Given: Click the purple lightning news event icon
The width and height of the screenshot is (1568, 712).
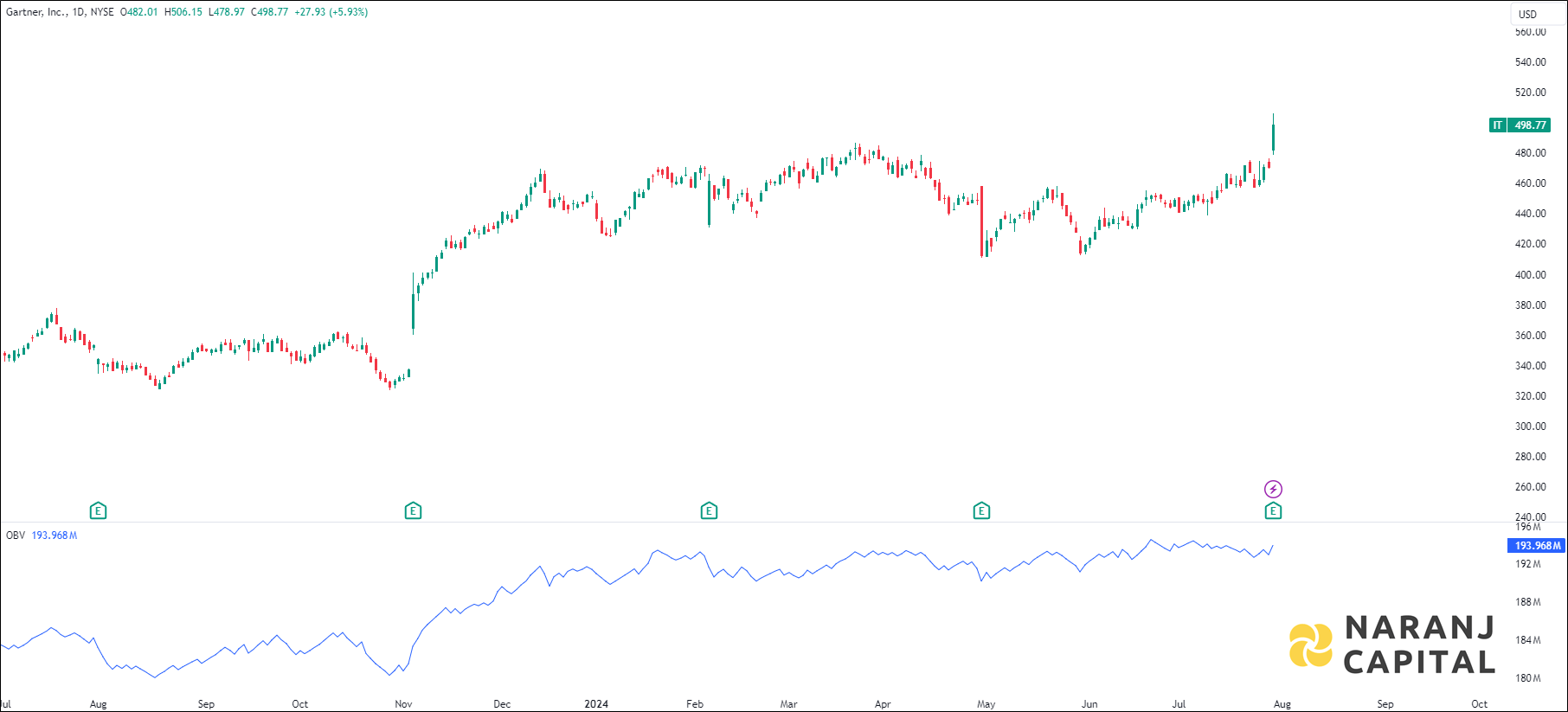Looking at the screenshot, I should coord(1273,489).
